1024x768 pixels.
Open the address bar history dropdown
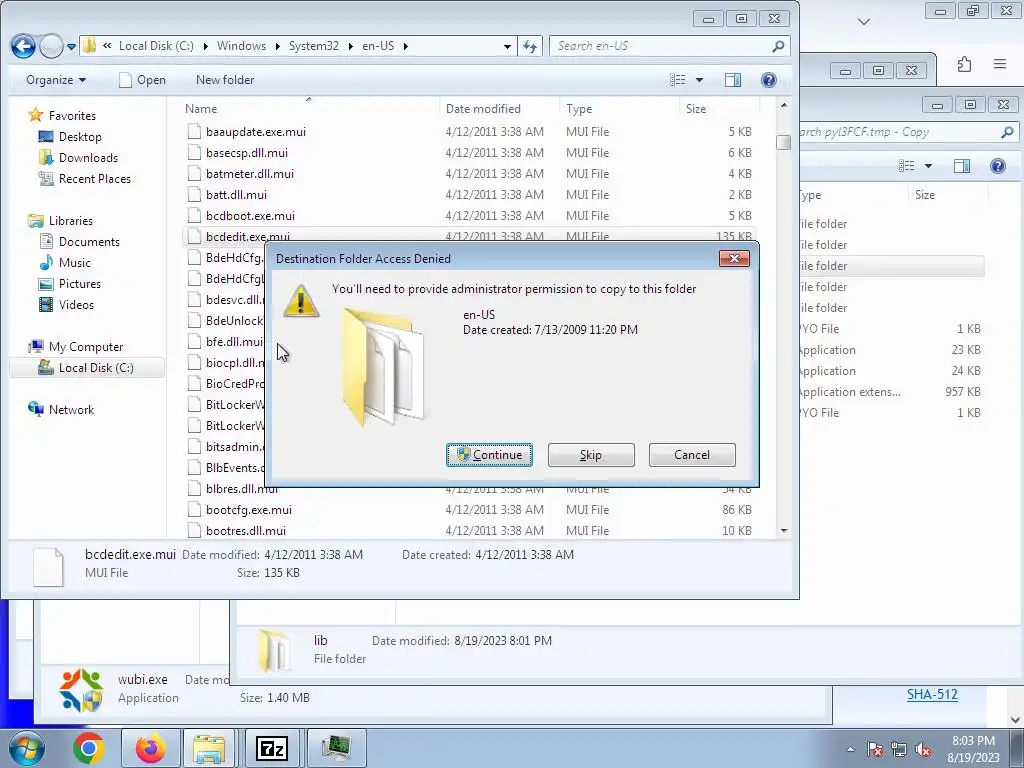[507, 46]
